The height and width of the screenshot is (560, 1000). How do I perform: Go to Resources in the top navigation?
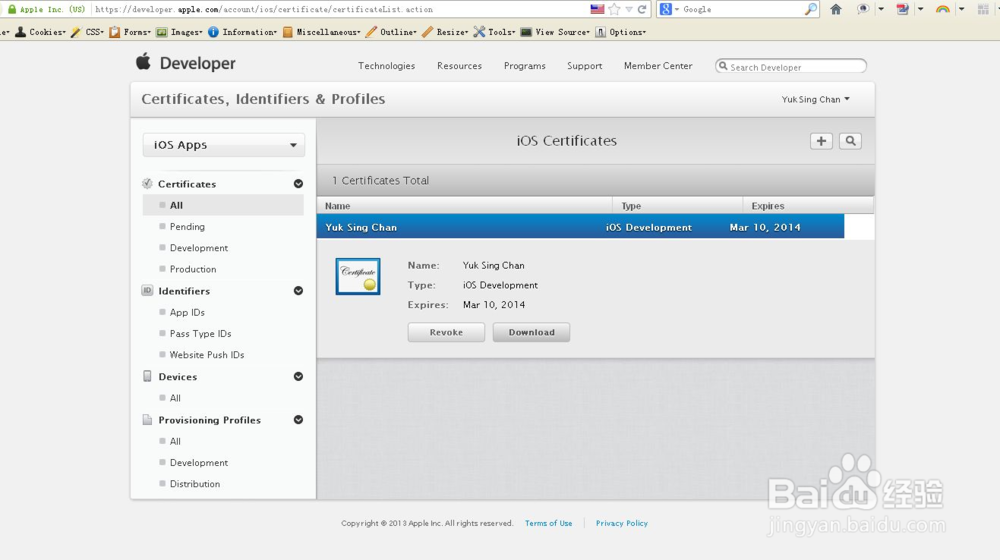(459, 66)
